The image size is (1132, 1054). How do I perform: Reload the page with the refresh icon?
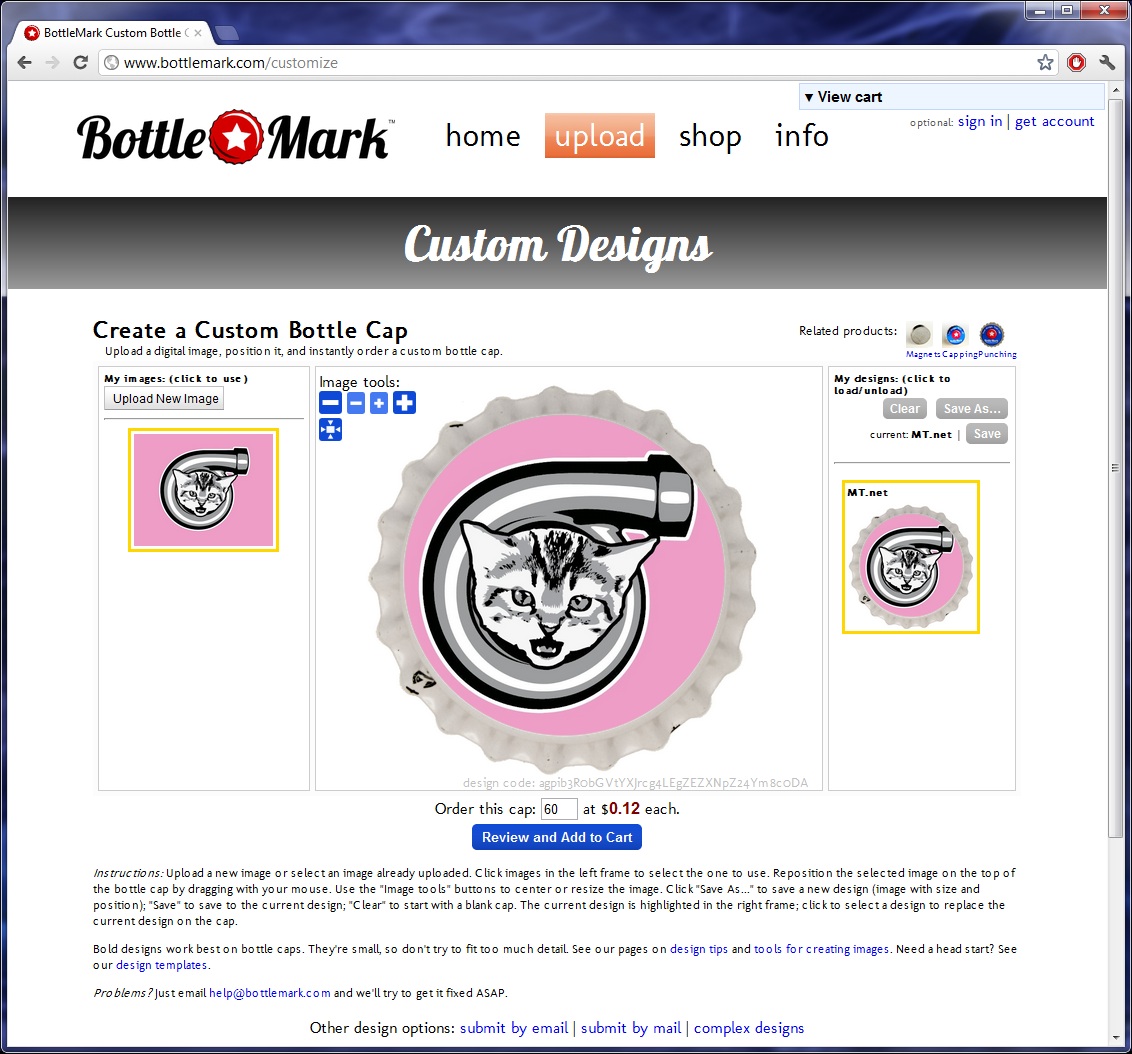pyautogui.click(x=81, y=63)
